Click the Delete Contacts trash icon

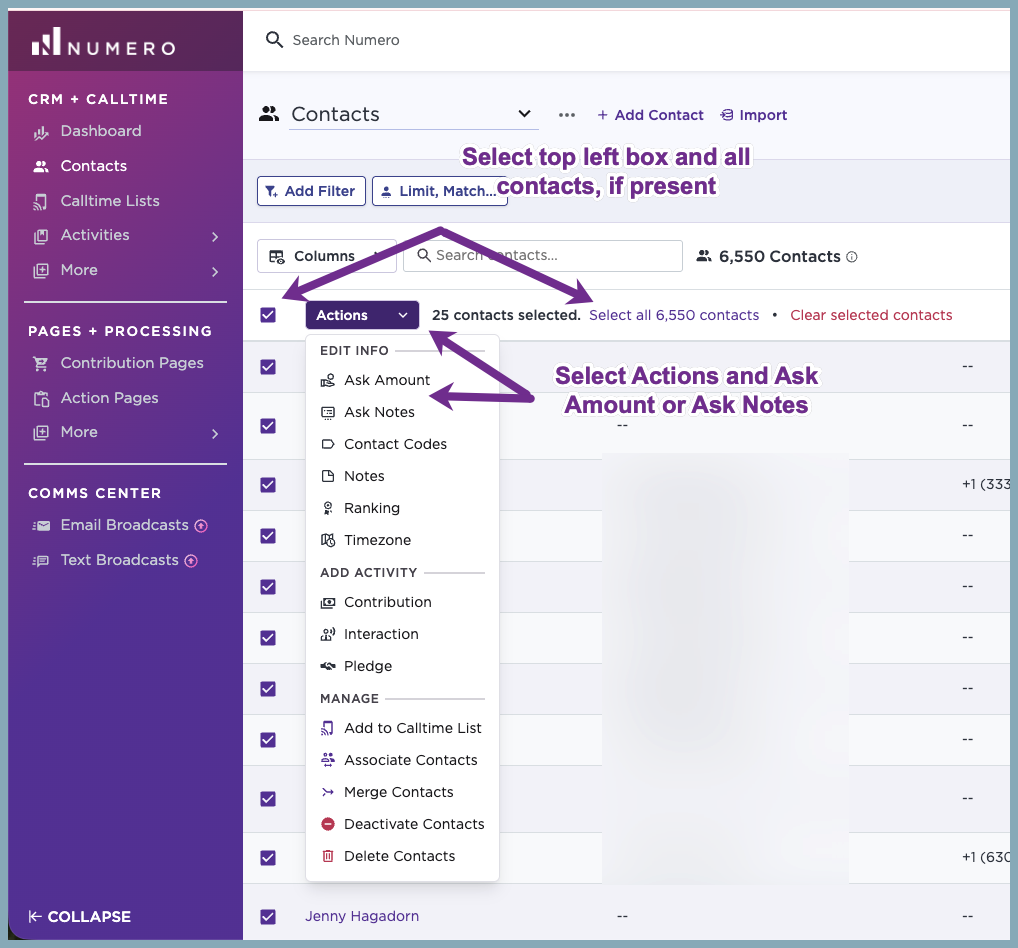point(328,856)
